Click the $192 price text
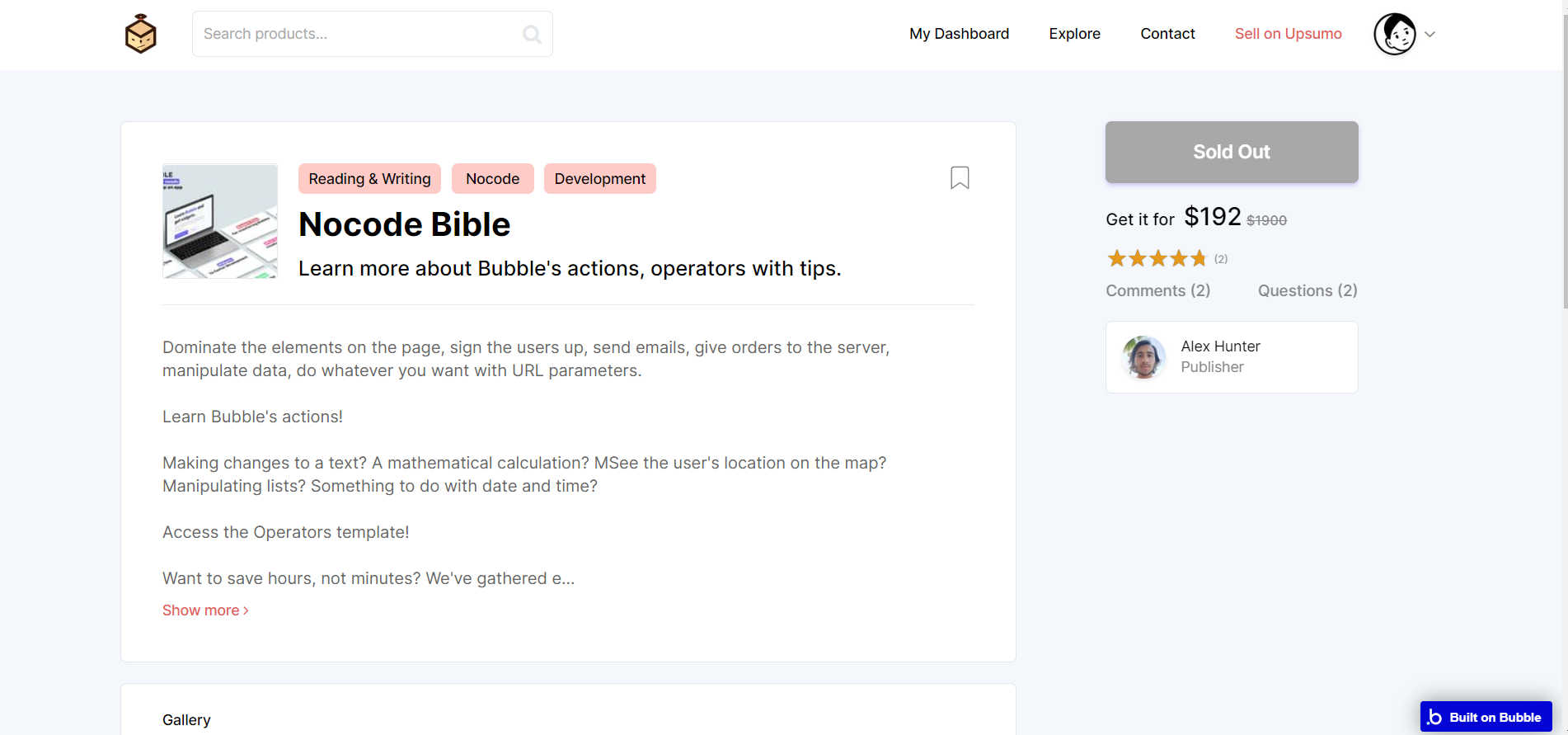The height and width of the screenshot is (735, 1568). pos(1213,217)
